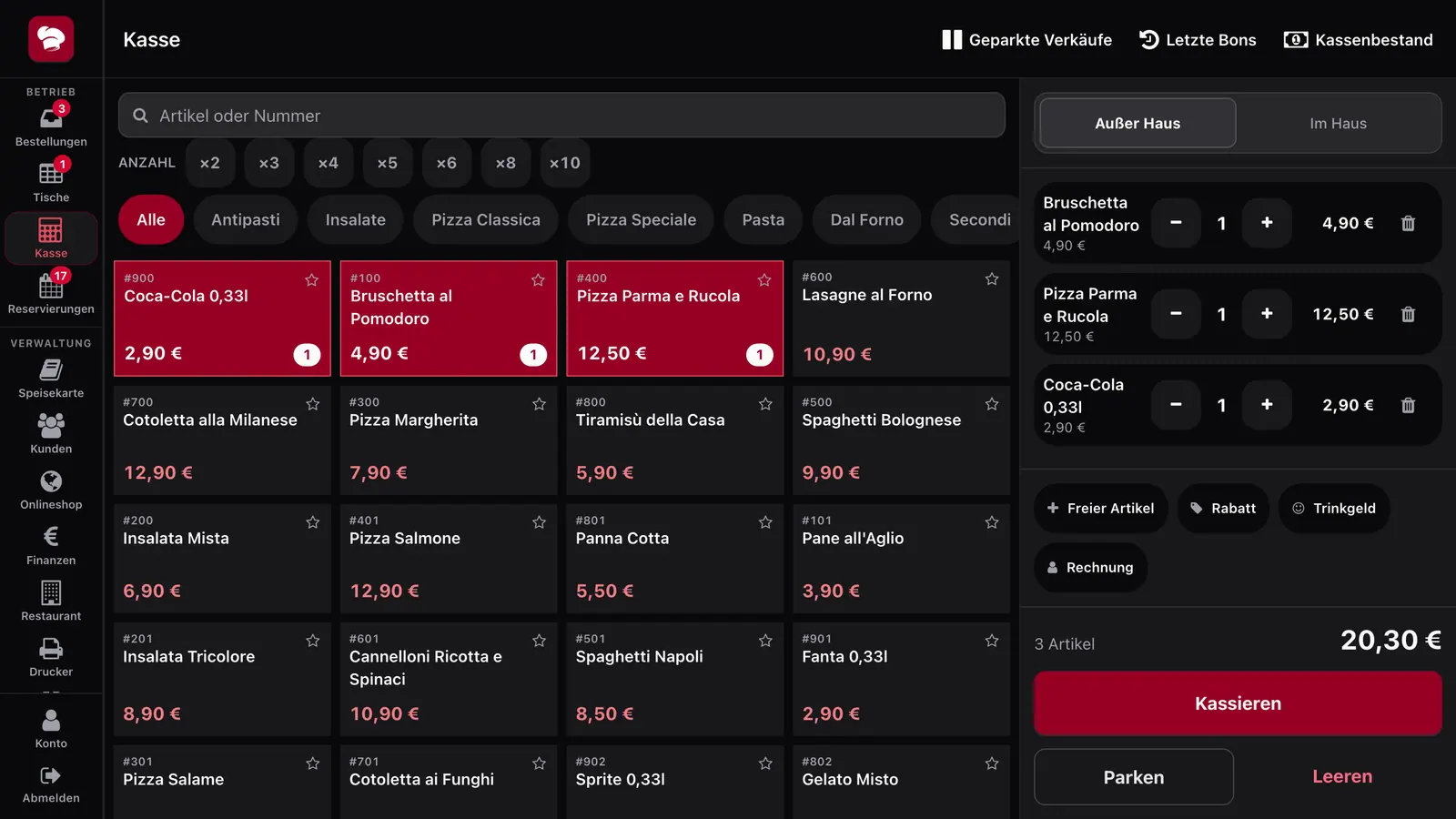Set quantity multiplier to x5
This screenshot has width=1456, height=819.
coord(388,163)
